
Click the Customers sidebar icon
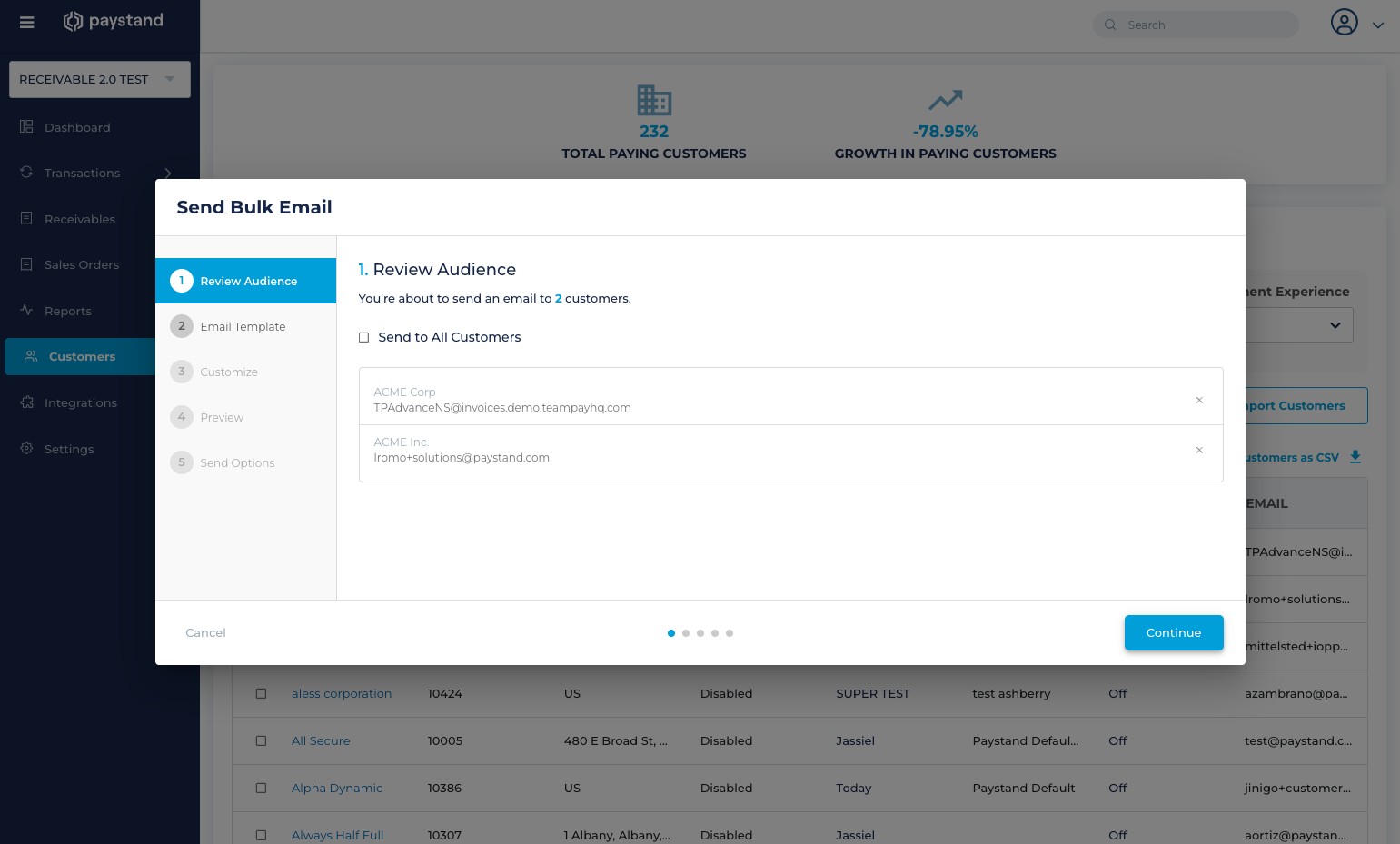31,356
